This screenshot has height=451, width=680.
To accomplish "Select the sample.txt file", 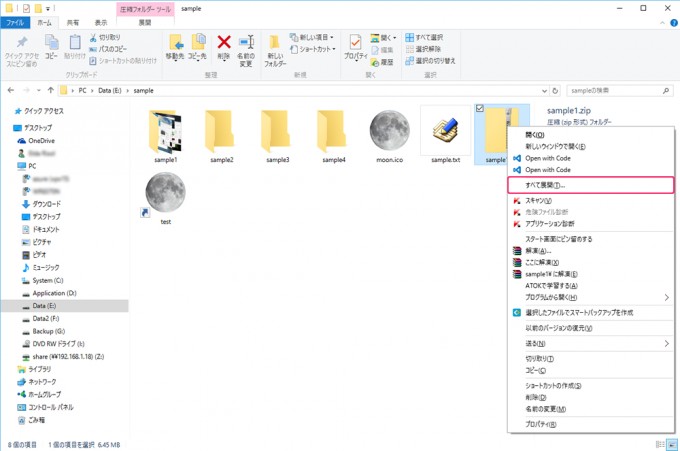I will pos(445,135).
